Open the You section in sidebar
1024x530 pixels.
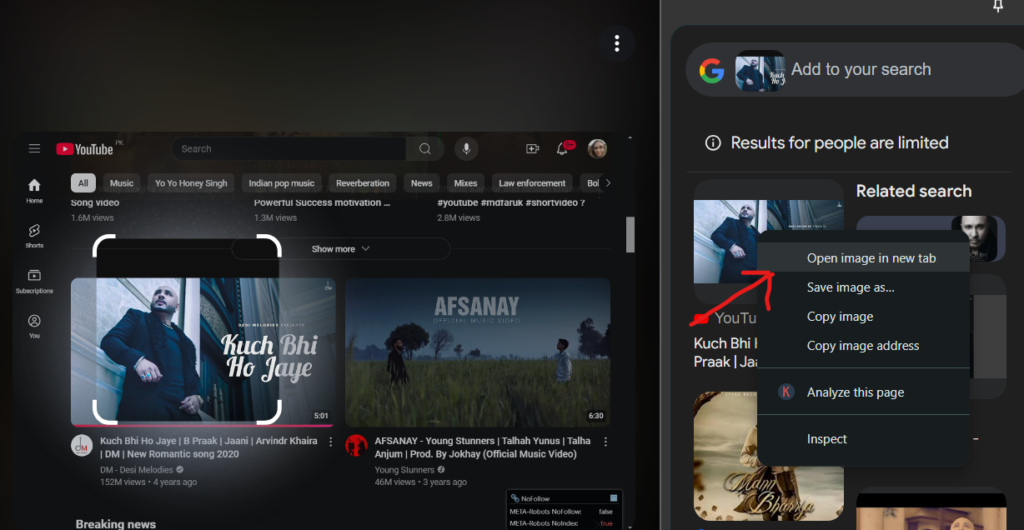[x=35, y=326]
